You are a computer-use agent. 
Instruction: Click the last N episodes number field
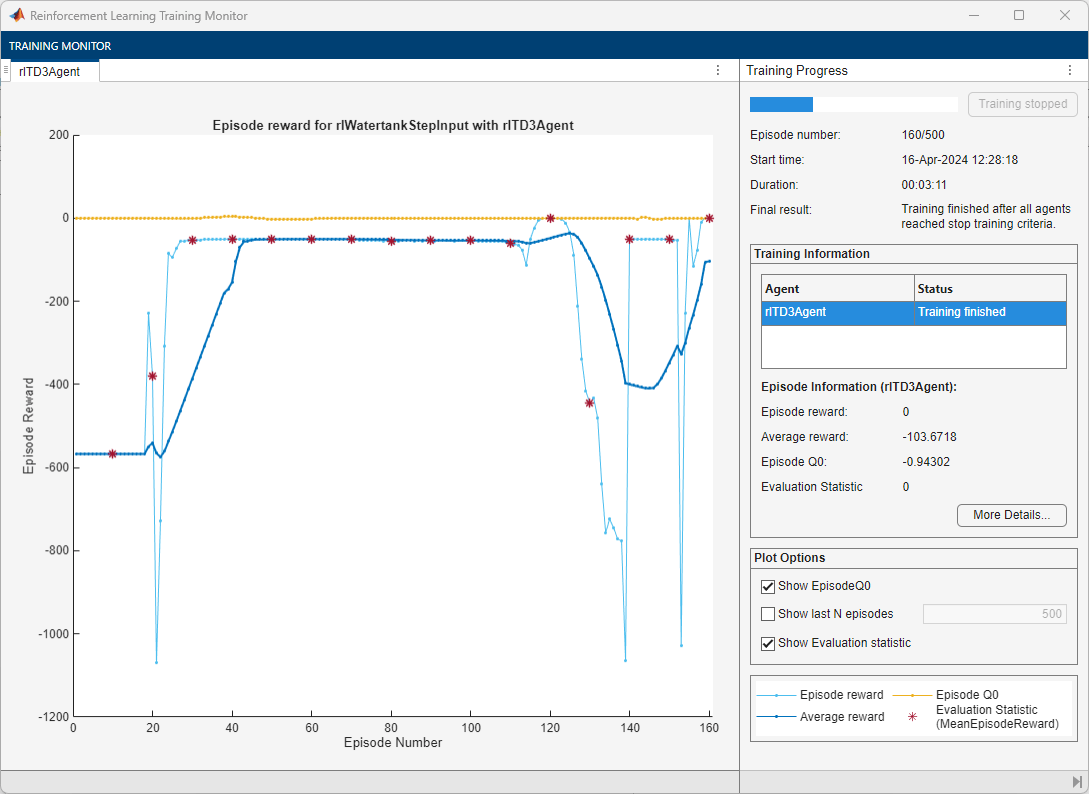(994, 614)
